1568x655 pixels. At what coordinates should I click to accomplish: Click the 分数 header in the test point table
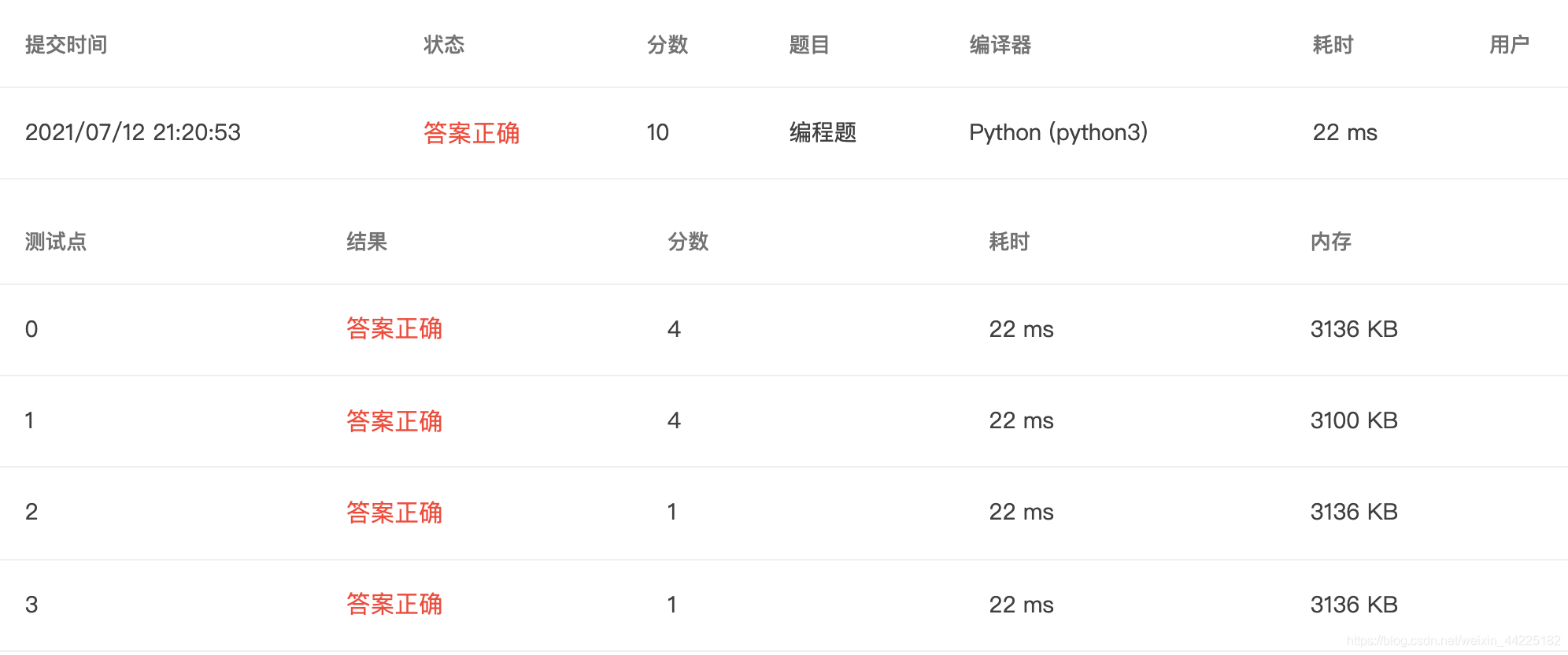coord(688,242)
